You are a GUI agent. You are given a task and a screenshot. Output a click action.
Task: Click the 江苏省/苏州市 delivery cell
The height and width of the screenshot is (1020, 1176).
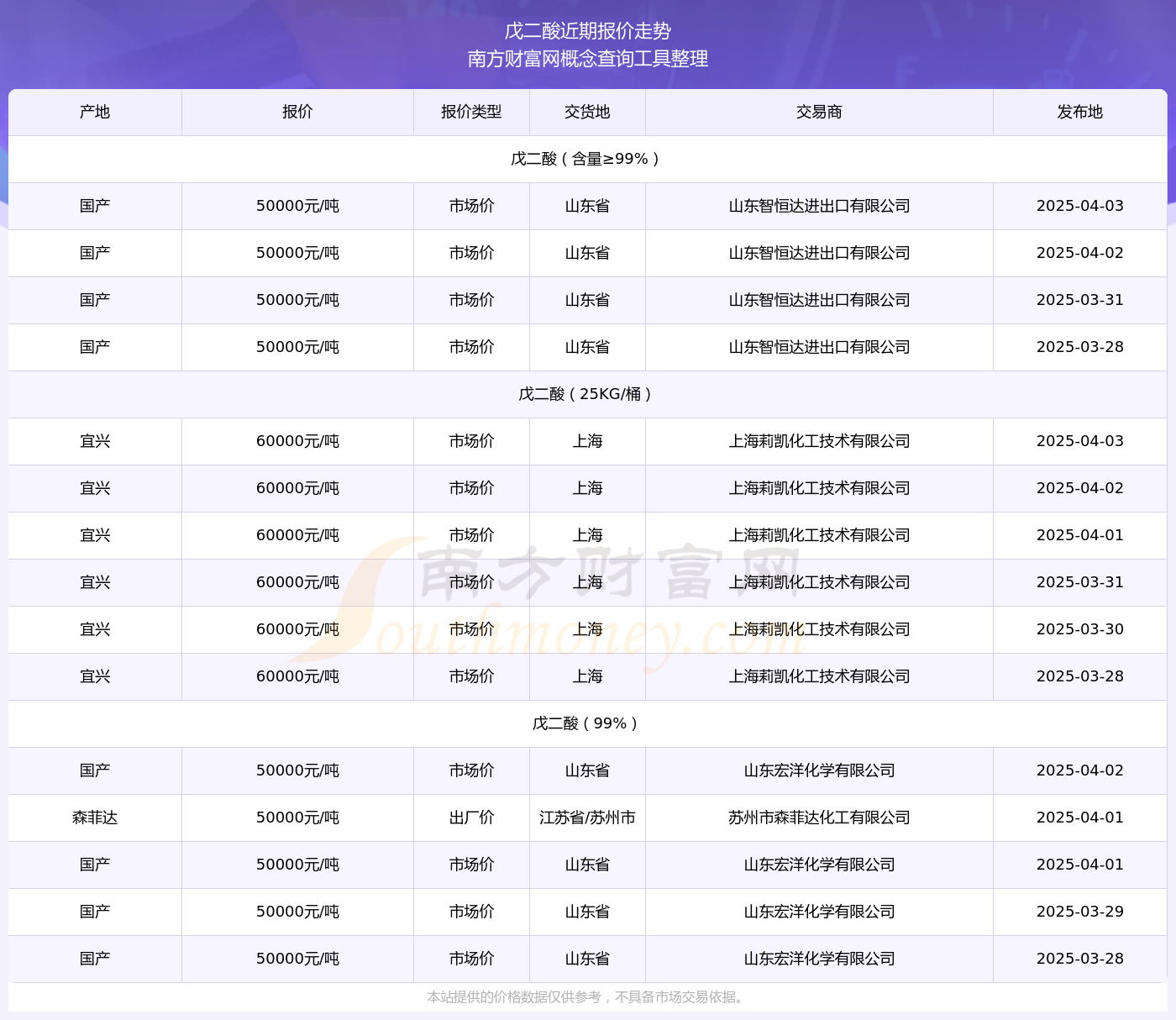(x=587, y=818)
